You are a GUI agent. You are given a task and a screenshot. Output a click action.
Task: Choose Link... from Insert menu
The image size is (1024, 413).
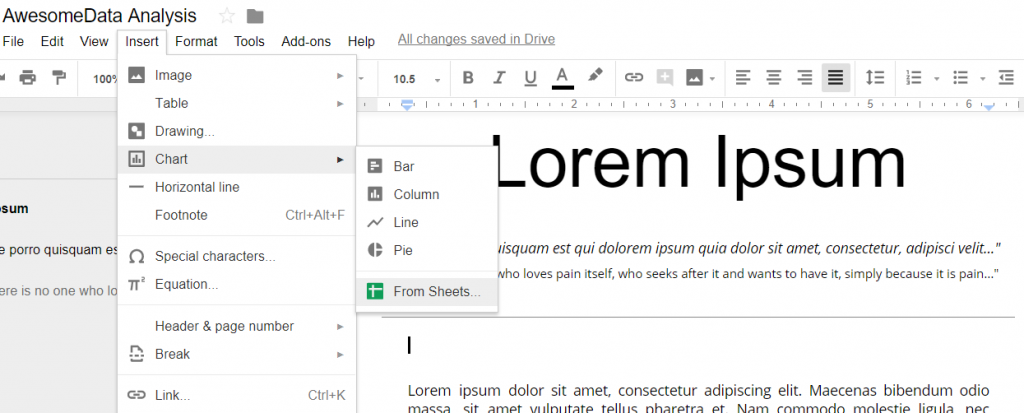click(x=237, y=395)
